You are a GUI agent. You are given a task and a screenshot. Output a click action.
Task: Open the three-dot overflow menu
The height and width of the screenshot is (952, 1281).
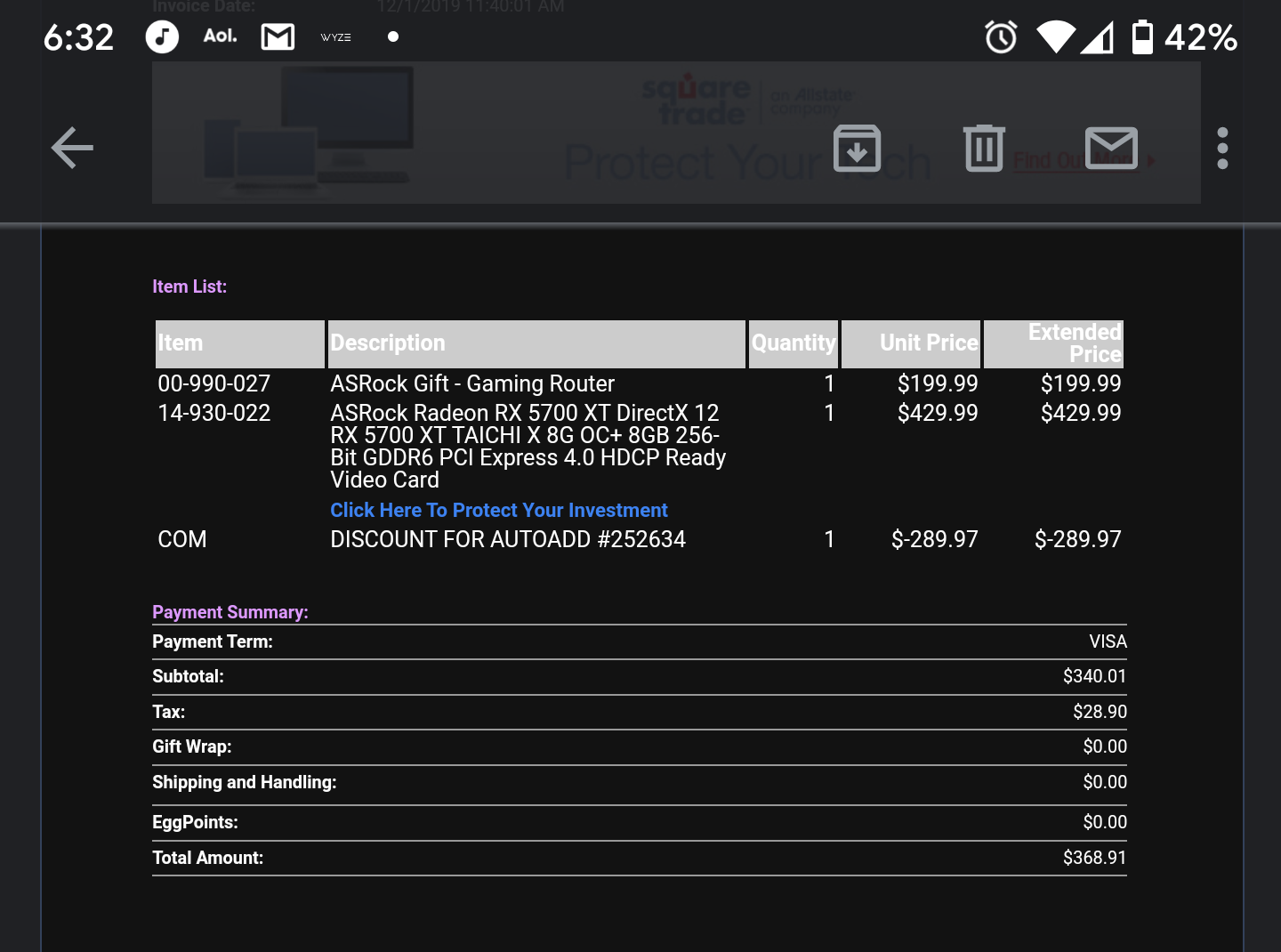click(1222, 148)
